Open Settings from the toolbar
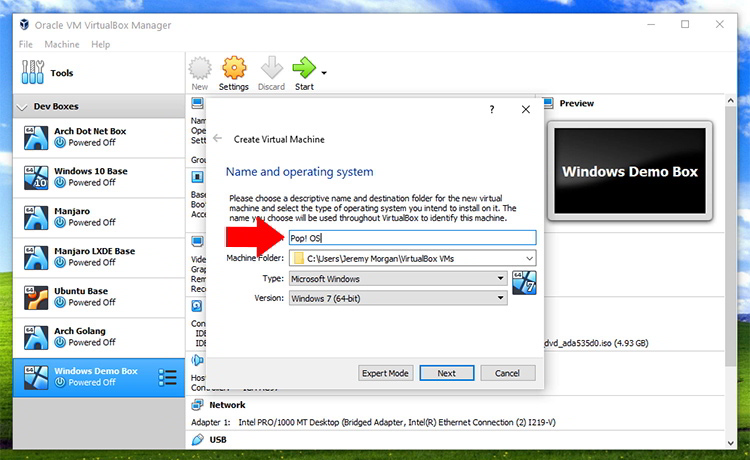This screenshot has width=750, height=460. click(233, 73)
